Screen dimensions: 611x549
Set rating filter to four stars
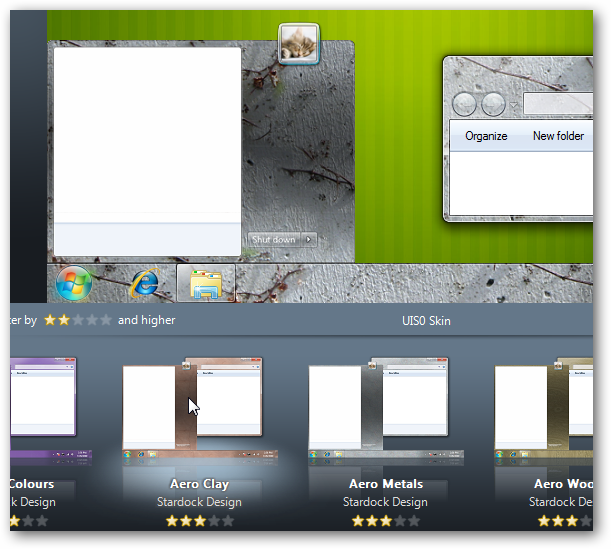(x=92, y=320)
